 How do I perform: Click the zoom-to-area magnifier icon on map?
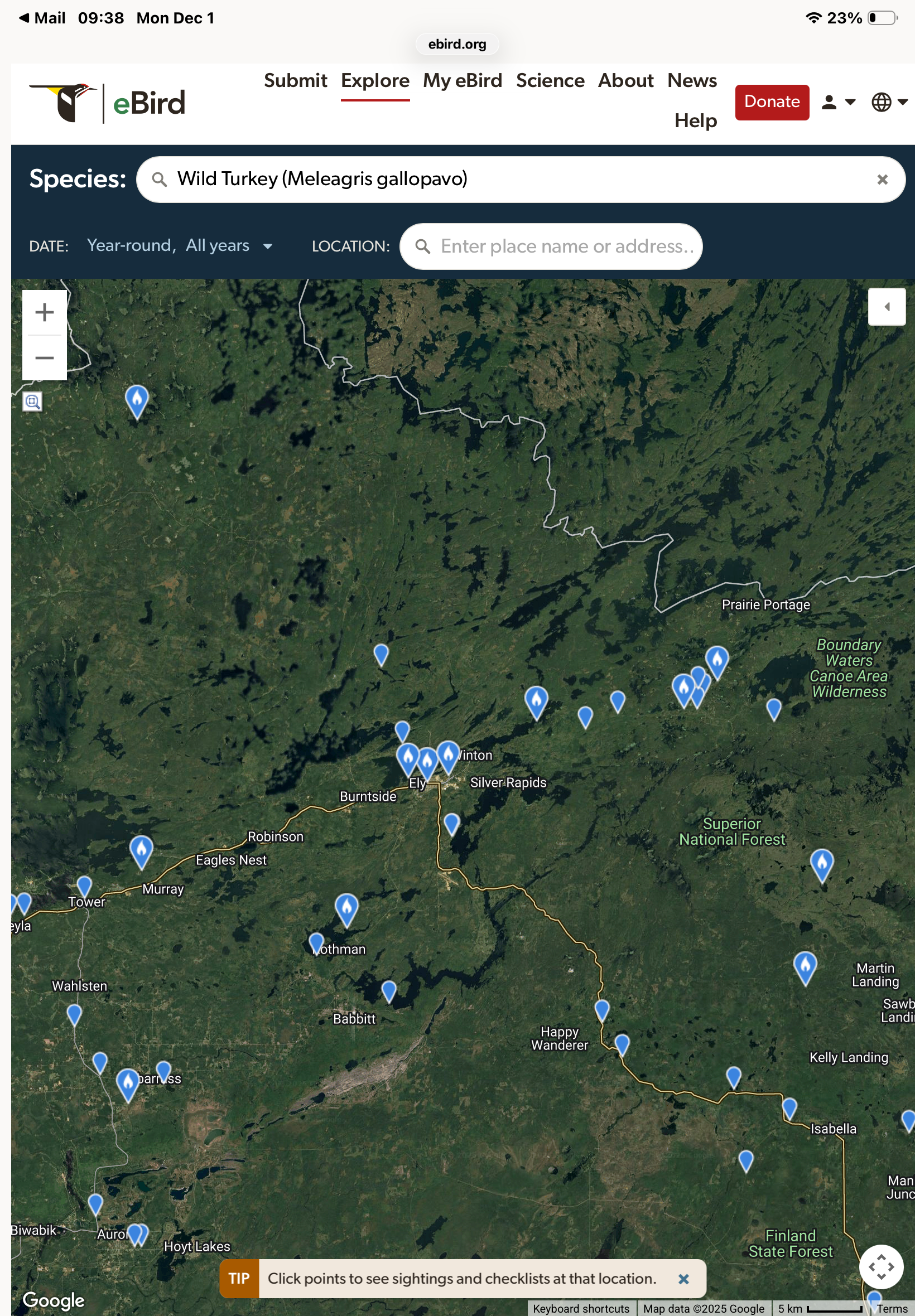(x=33, y=401)
